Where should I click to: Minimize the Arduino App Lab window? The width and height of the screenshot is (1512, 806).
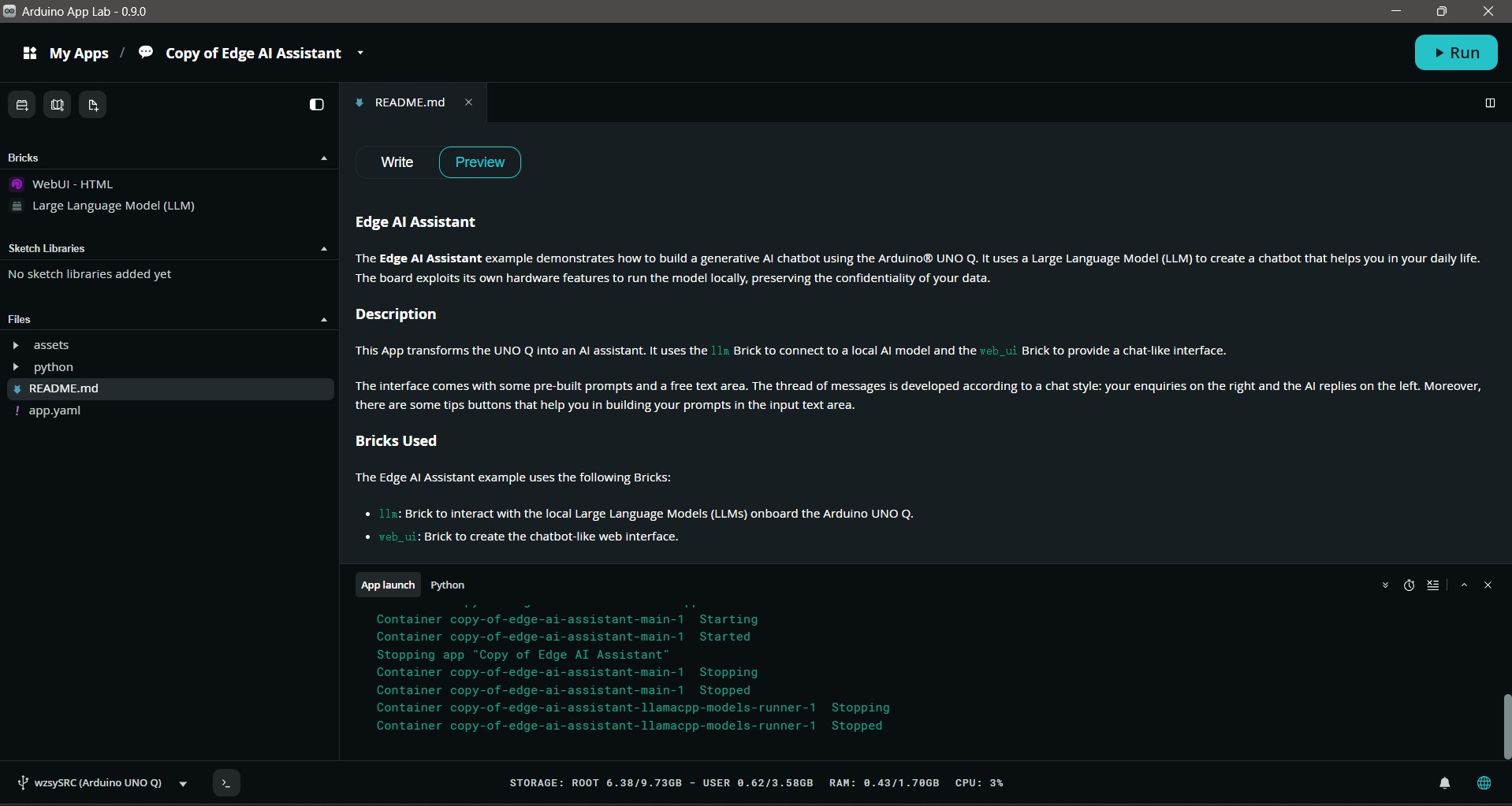click(1396, 11)
